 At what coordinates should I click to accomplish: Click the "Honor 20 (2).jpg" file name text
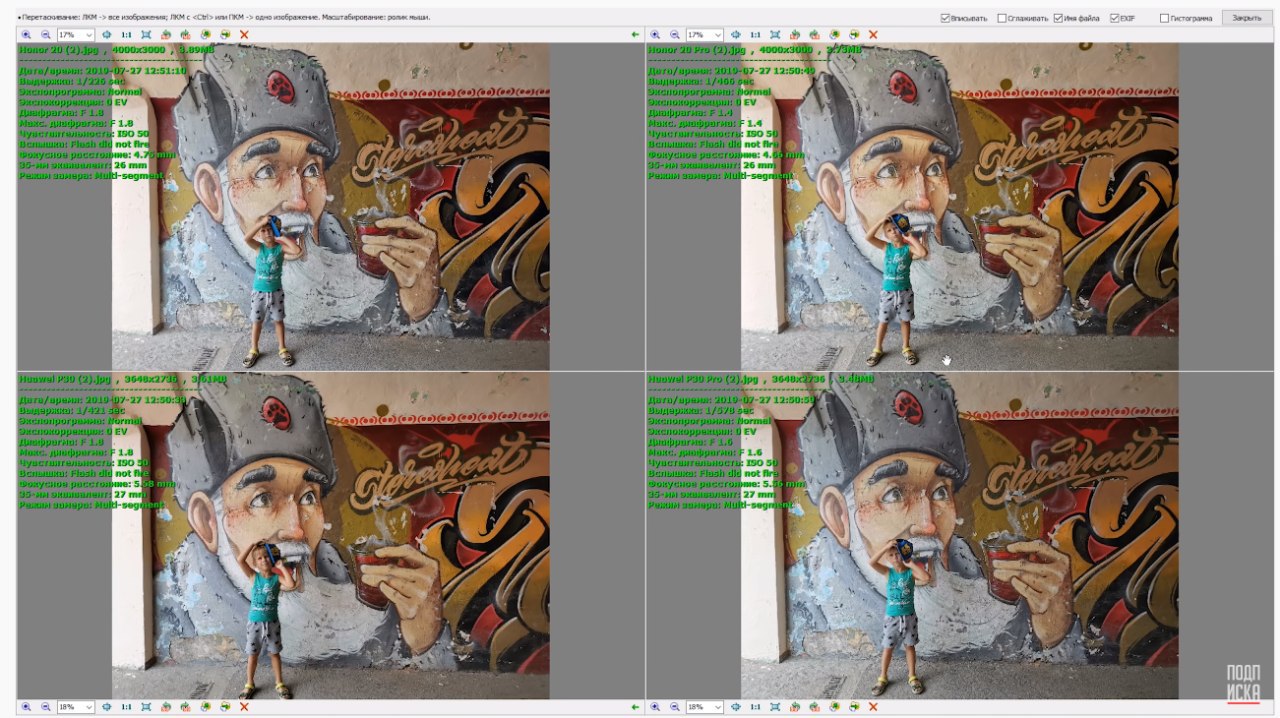pyautogui.click(x=61, y=48)
